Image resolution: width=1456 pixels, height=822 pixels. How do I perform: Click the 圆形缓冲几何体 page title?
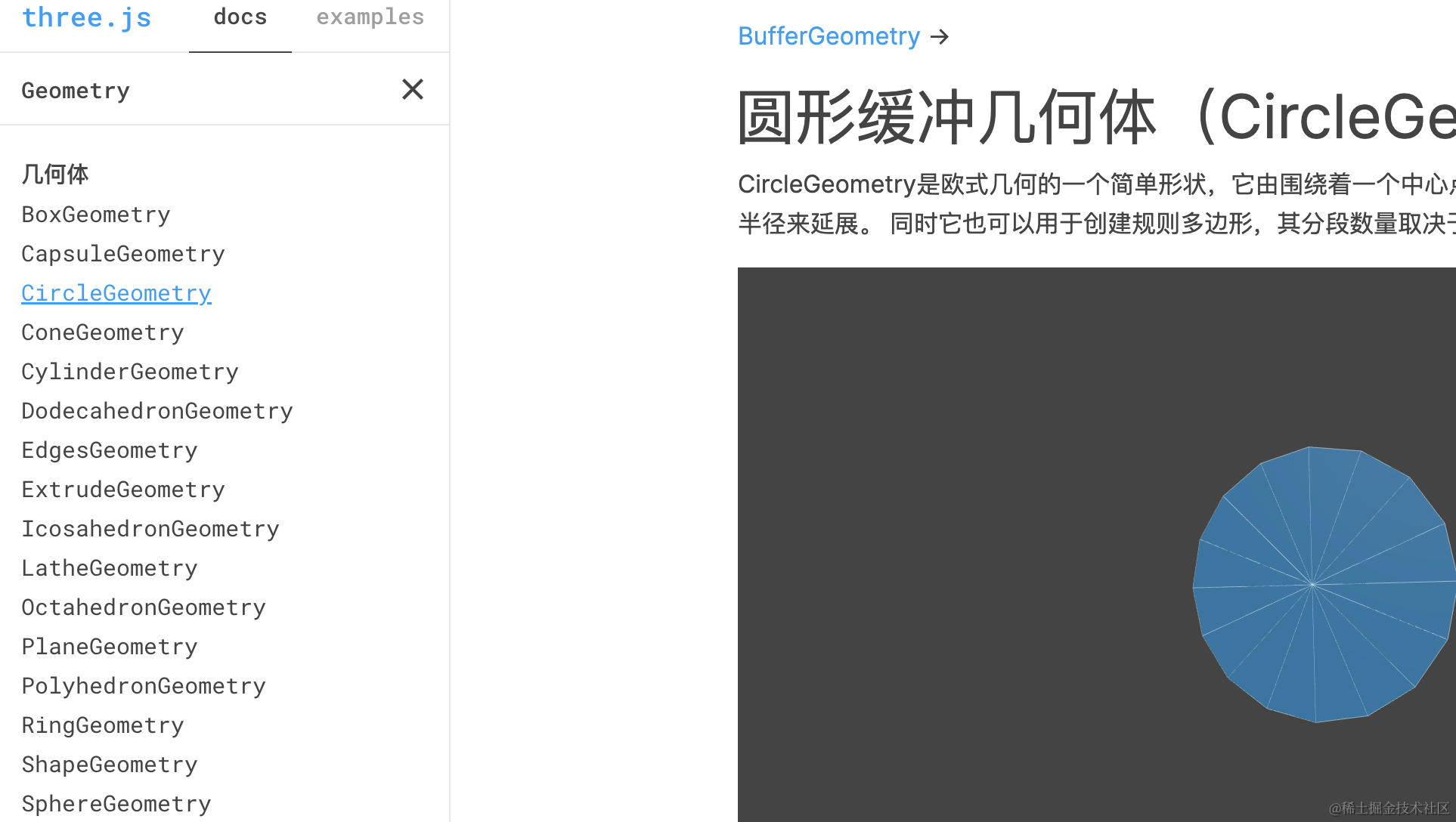pyautogui.click(x=1096, y=117)
